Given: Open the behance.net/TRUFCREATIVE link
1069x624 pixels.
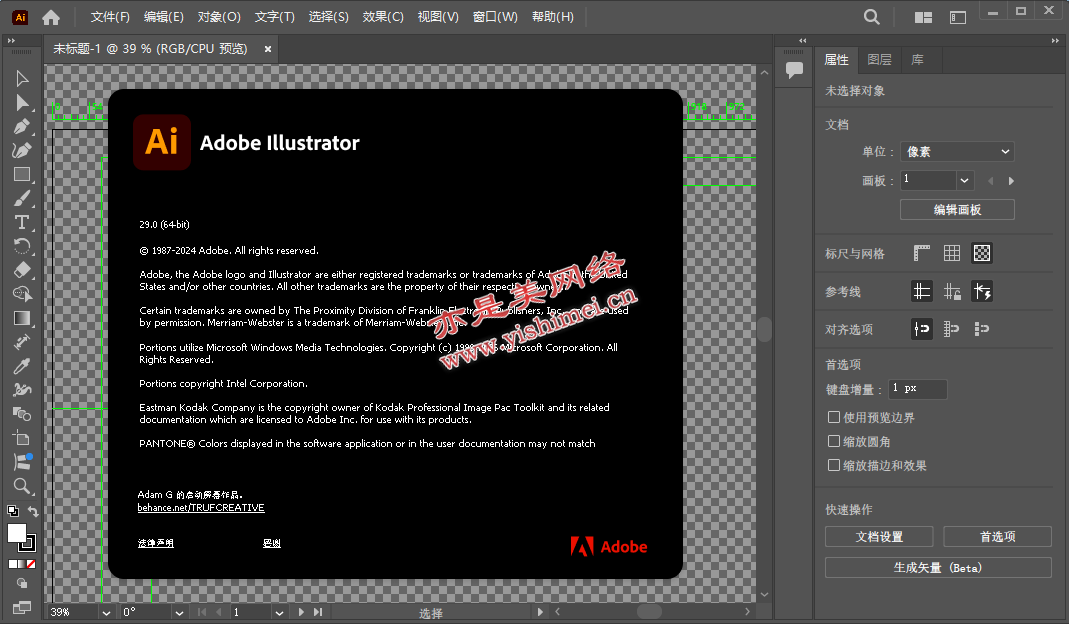Looking at the screenshot, I should pos(201,507).
